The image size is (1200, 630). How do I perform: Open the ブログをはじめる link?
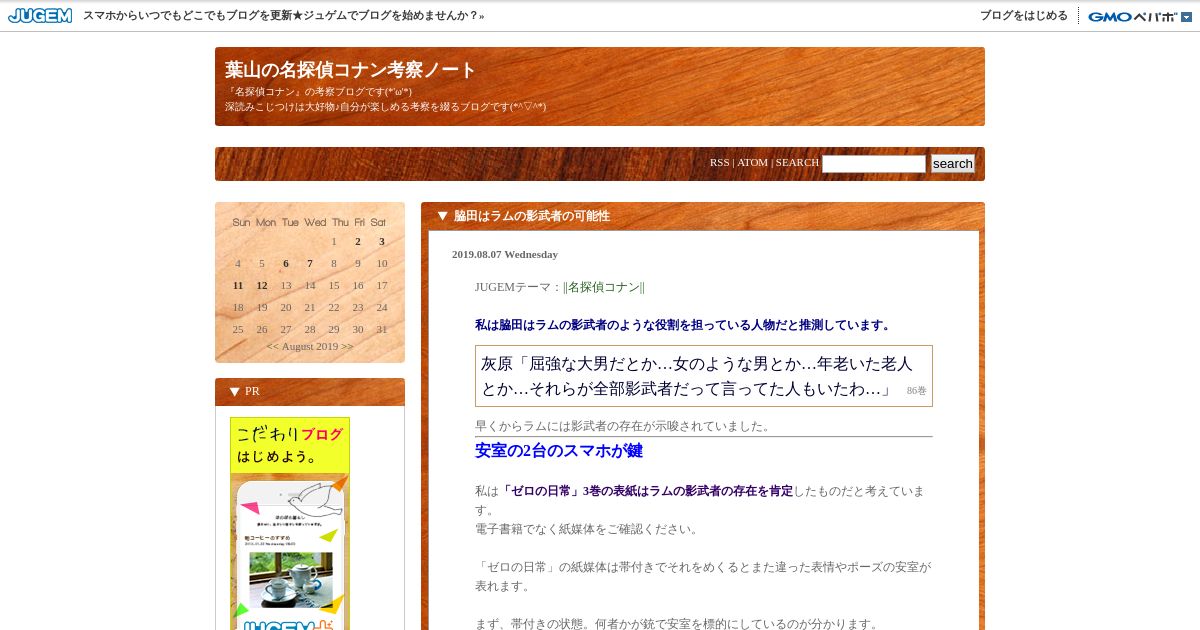[1024, 16]
